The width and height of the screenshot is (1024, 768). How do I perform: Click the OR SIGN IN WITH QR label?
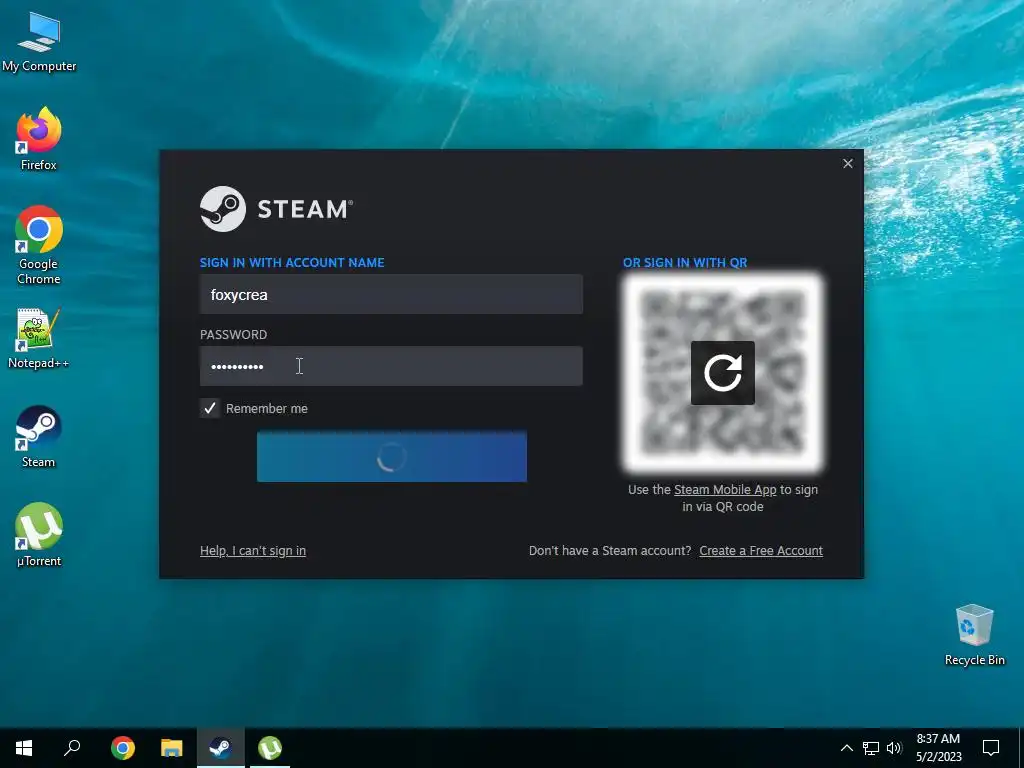pyautogui.click(x=685, y=263)
